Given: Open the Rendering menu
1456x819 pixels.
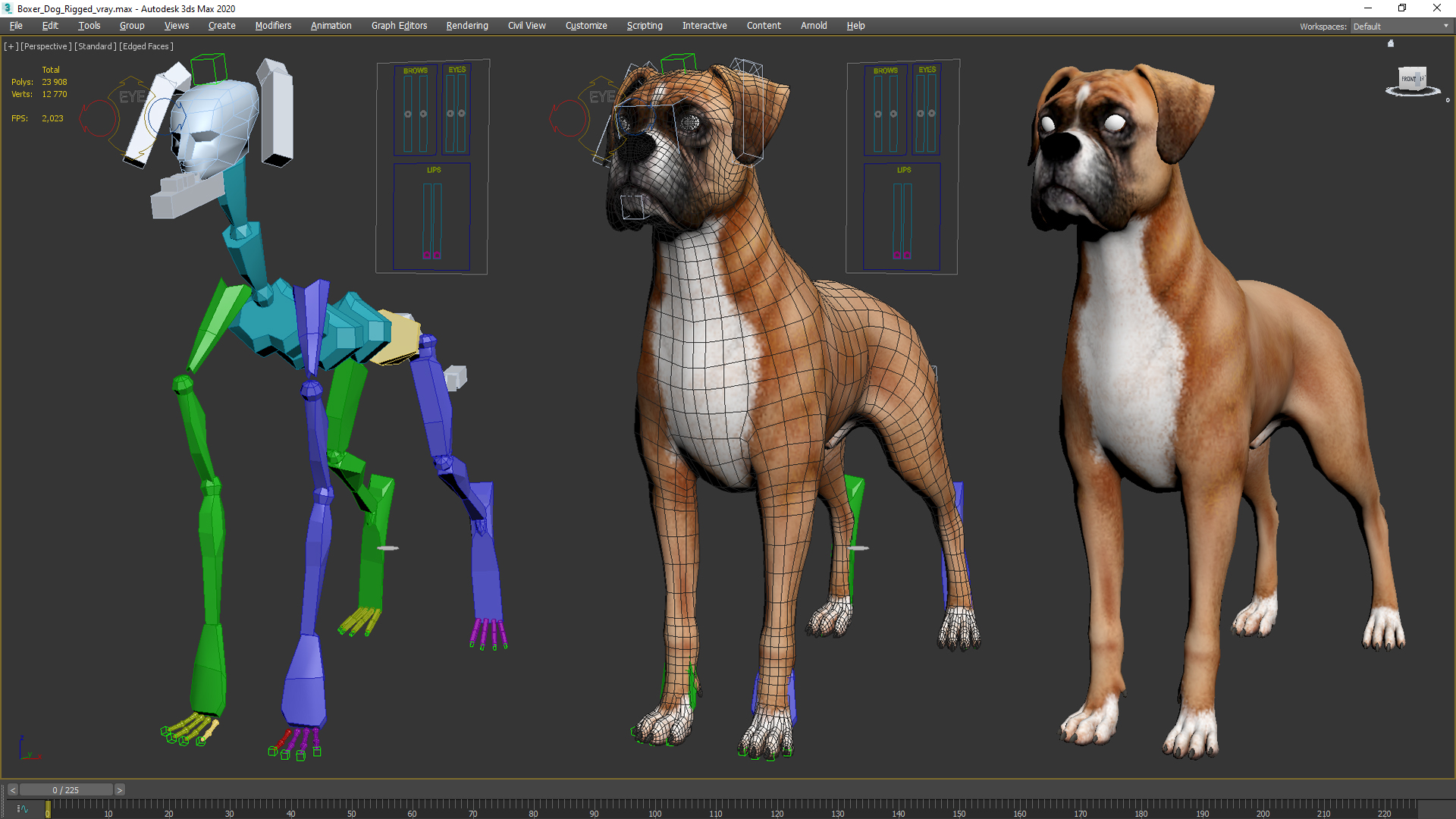Looking at the screenshot, I should click(467, 26).
